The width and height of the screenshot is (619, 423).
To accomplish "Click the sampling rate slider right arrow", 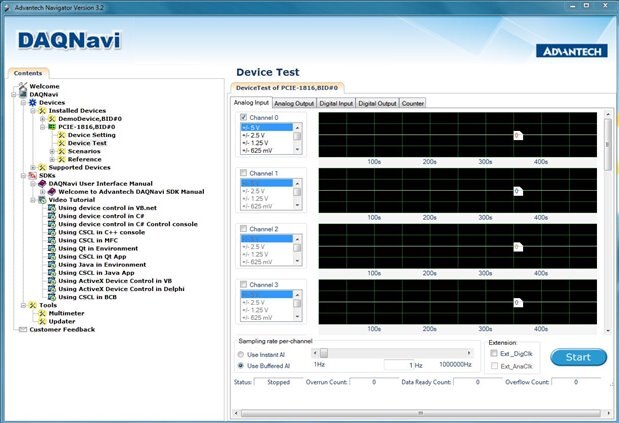I will click(469, 353).
